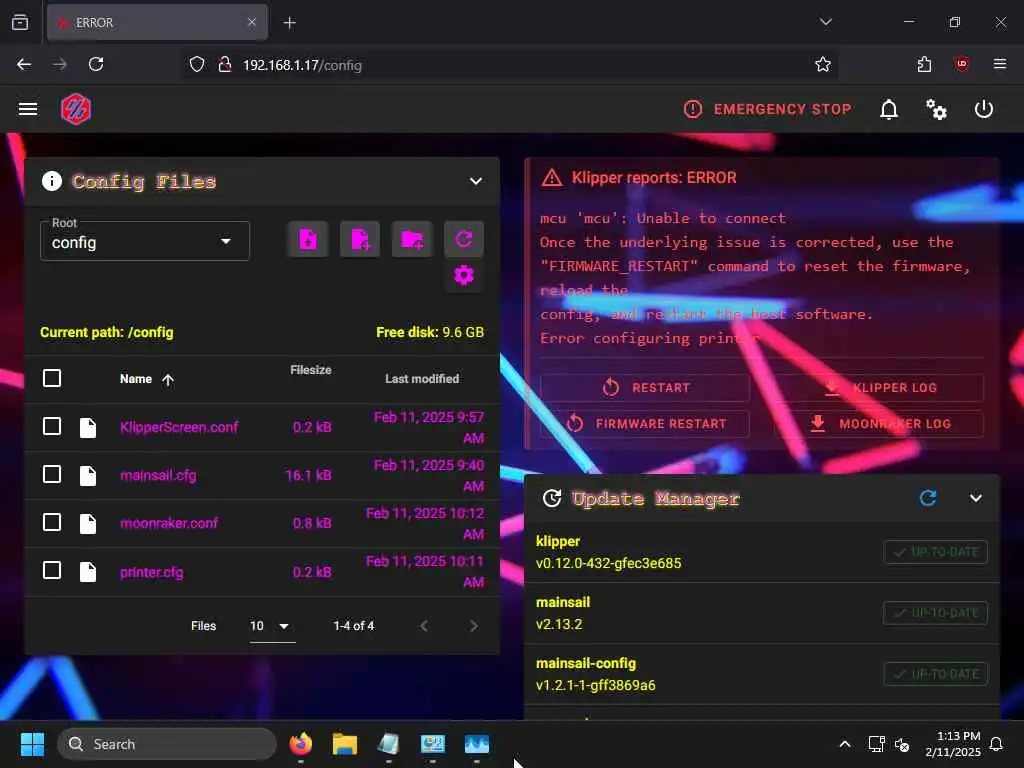Open the Mainsail hamburger navigation menu

[x=27, y=108]
